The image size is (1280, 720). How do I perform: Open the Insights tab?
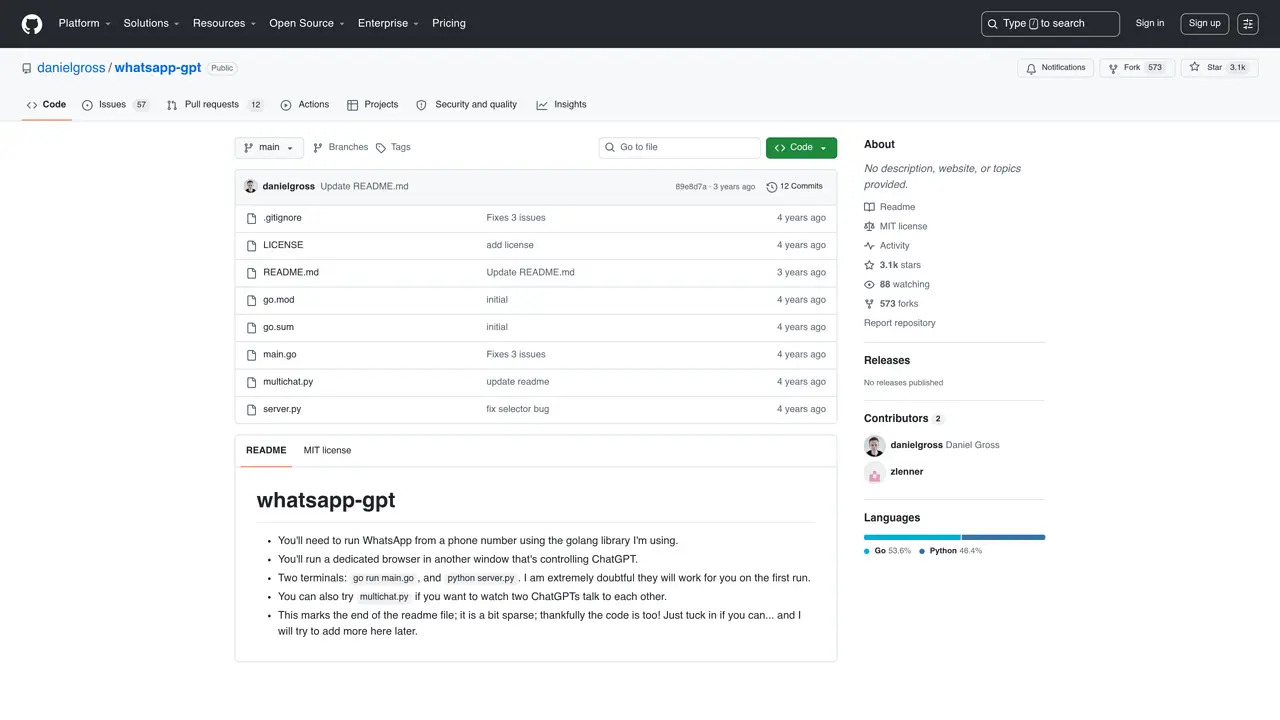(x=562, y=105)
